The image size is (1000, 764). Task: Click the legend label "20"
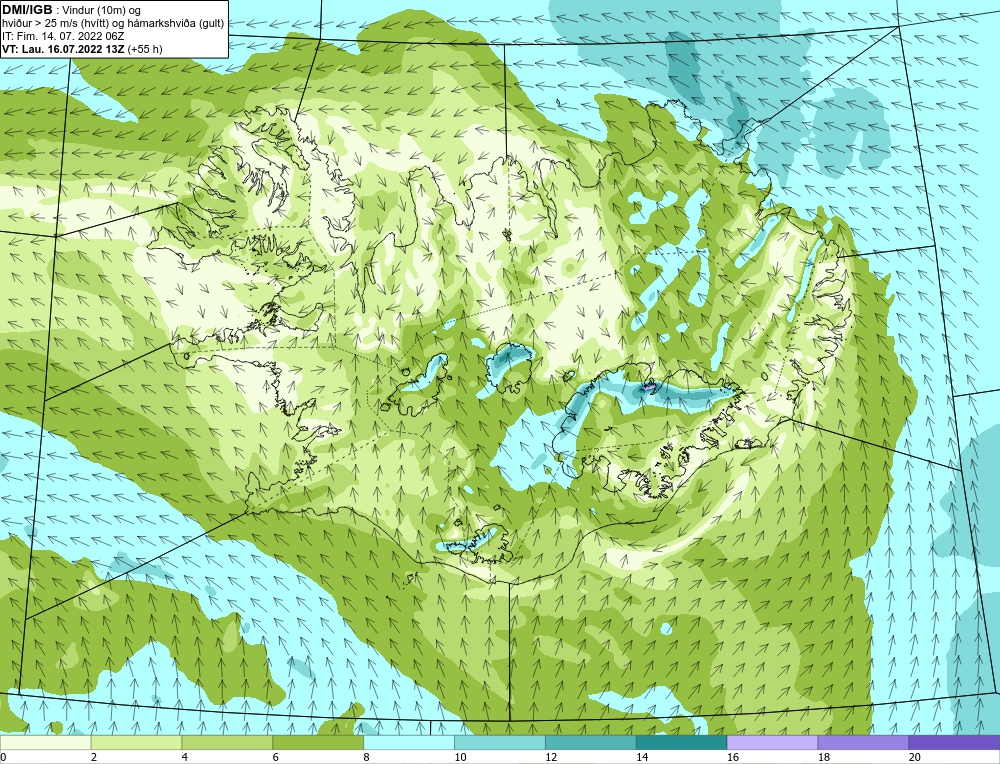915,757
